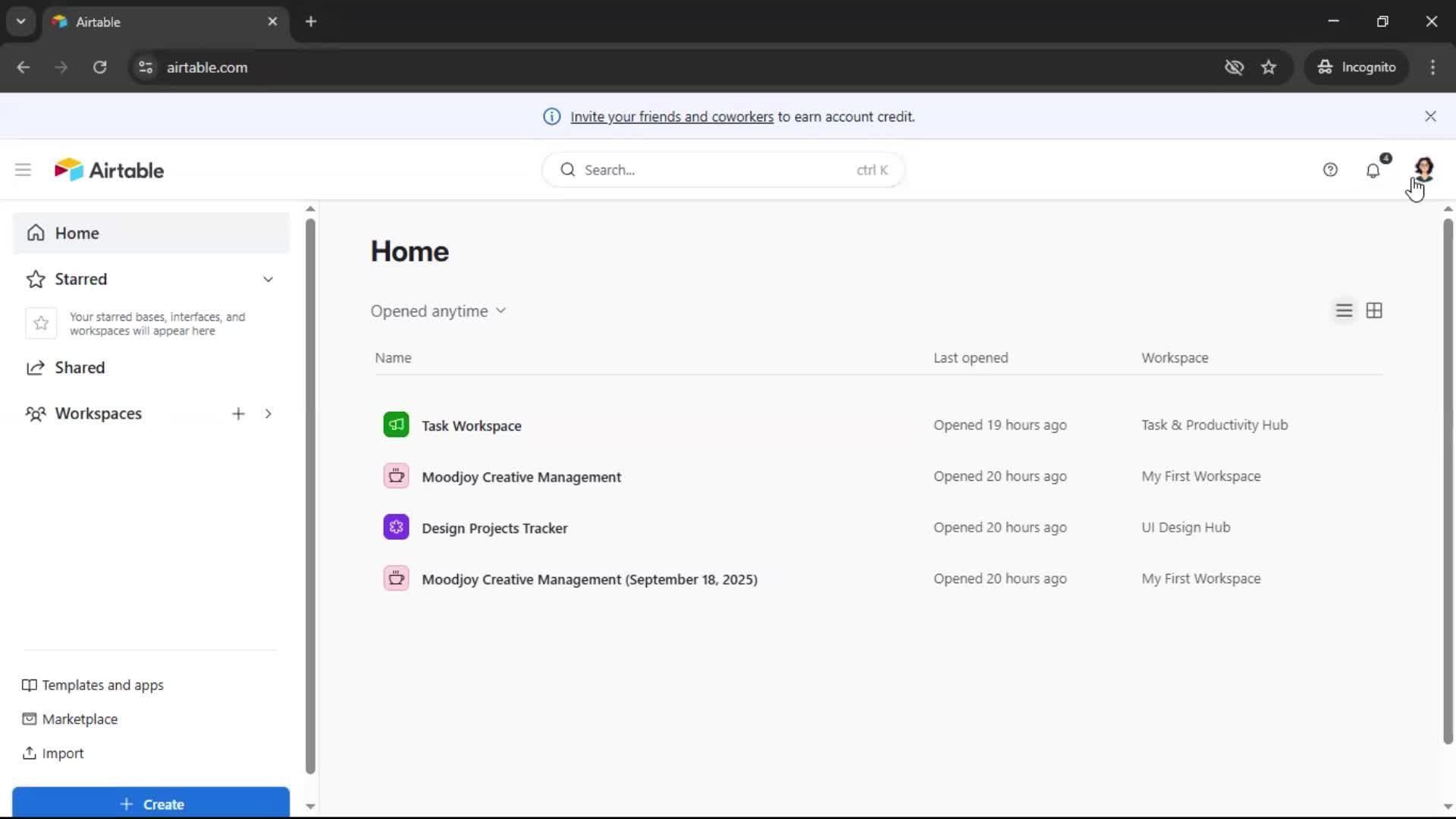Switch to grid view layout
Viewport: 1456px width, 819px height.
(x=1374, y=310)
